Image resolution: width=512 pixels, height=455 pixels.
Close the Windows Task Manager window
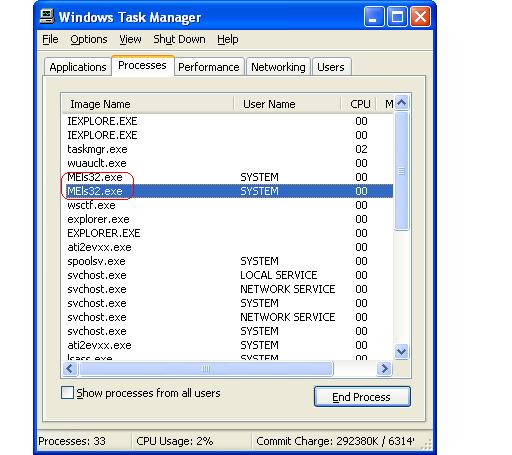420,16
